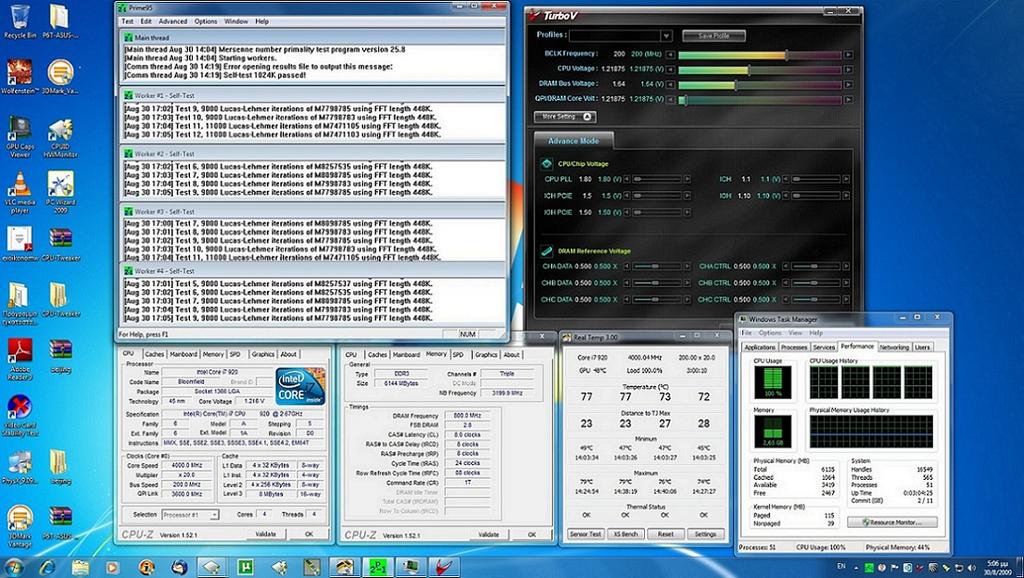Screen dimensions: 1024x578
Task: Open Prime95's Options menu
Action: click(206, 22)
